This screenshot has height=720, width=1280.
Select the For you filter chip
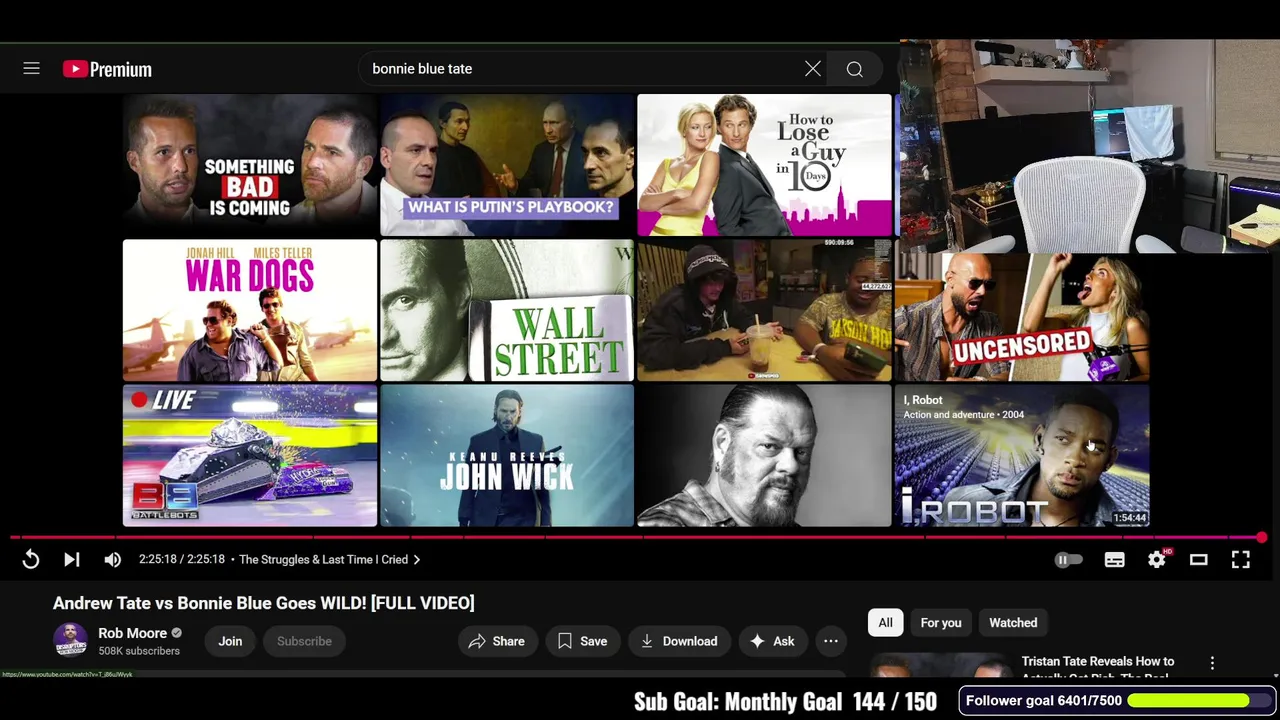(941, 623)
